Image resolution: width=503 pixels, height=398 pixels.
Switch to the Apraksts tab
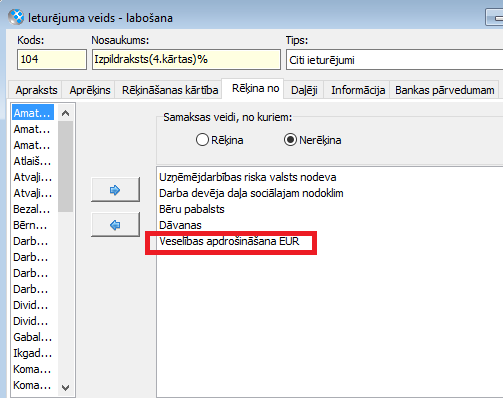pyautogui.click(x=35, y=90)
